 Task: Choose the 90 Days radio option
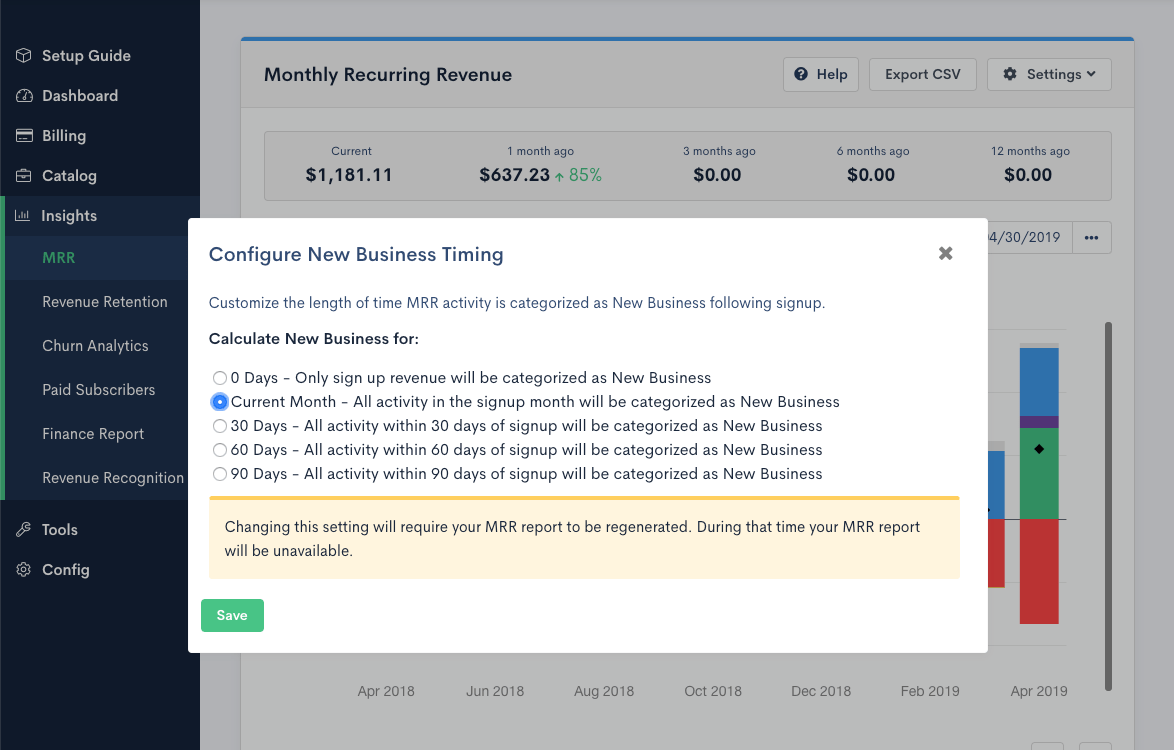tap(220, 474)
